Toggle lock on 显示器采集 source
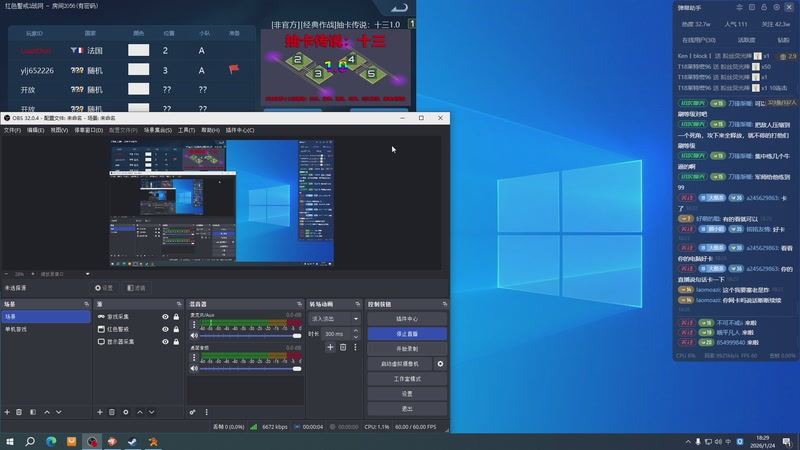800x450 pixels. coord(176,342)
